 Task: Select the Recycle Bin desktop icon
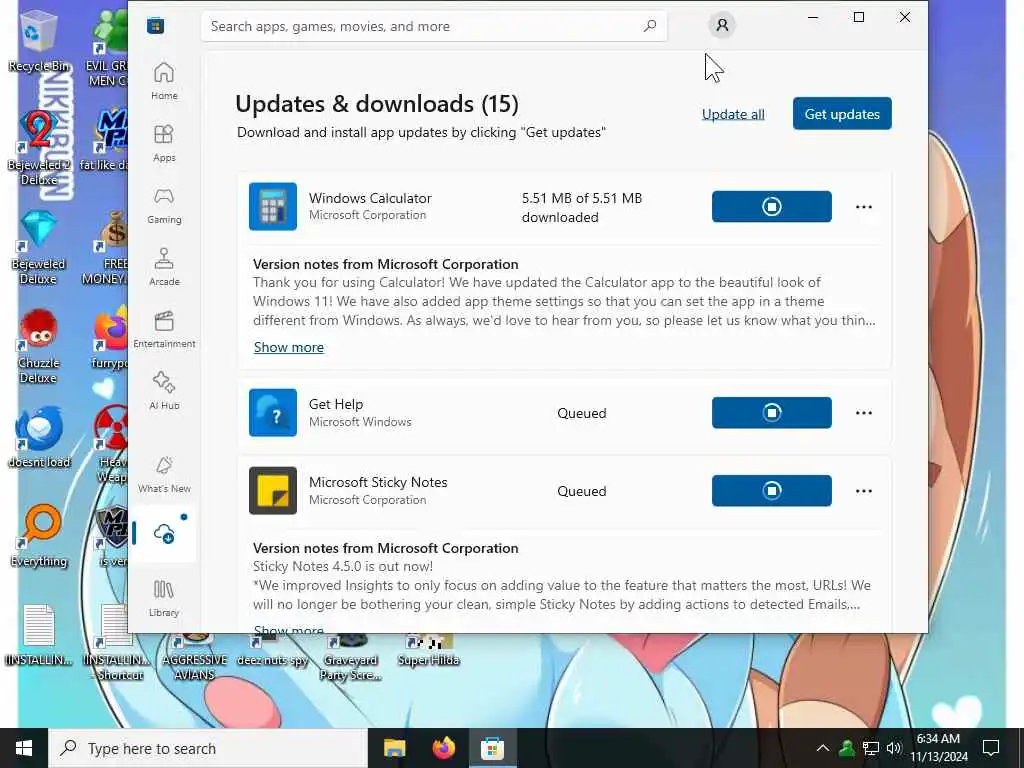[39, 42]
